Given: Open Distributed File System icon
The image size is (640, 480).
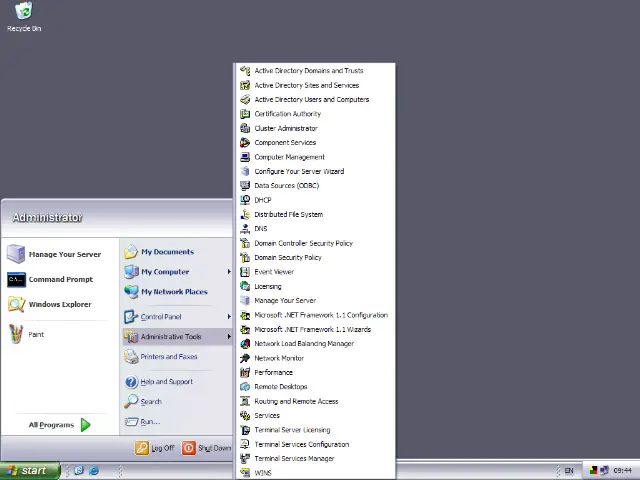Looking at the screenshot, I should tap(245, 214).
